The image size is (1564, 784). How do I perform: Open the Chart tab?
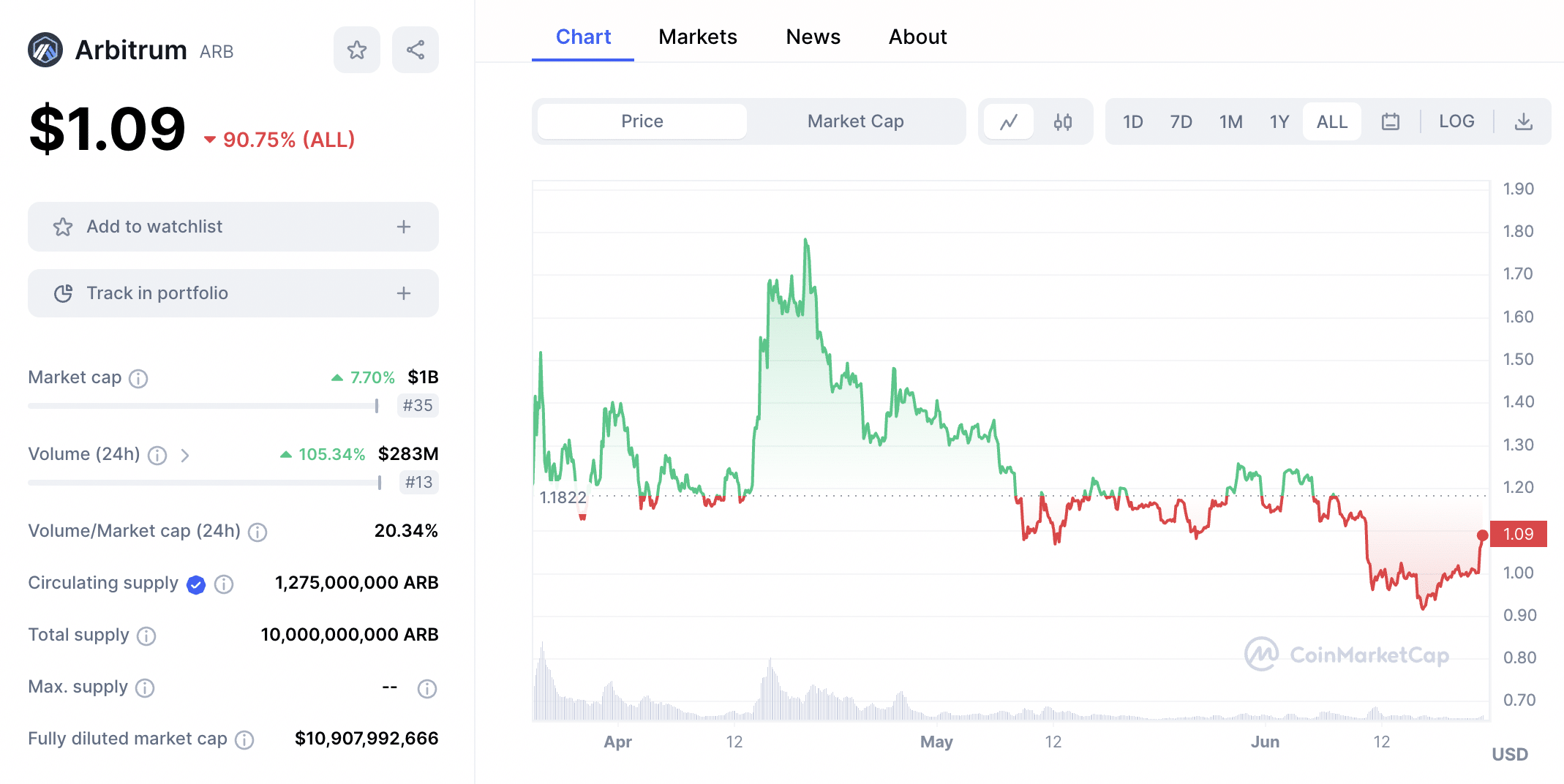tap(583, 37)
